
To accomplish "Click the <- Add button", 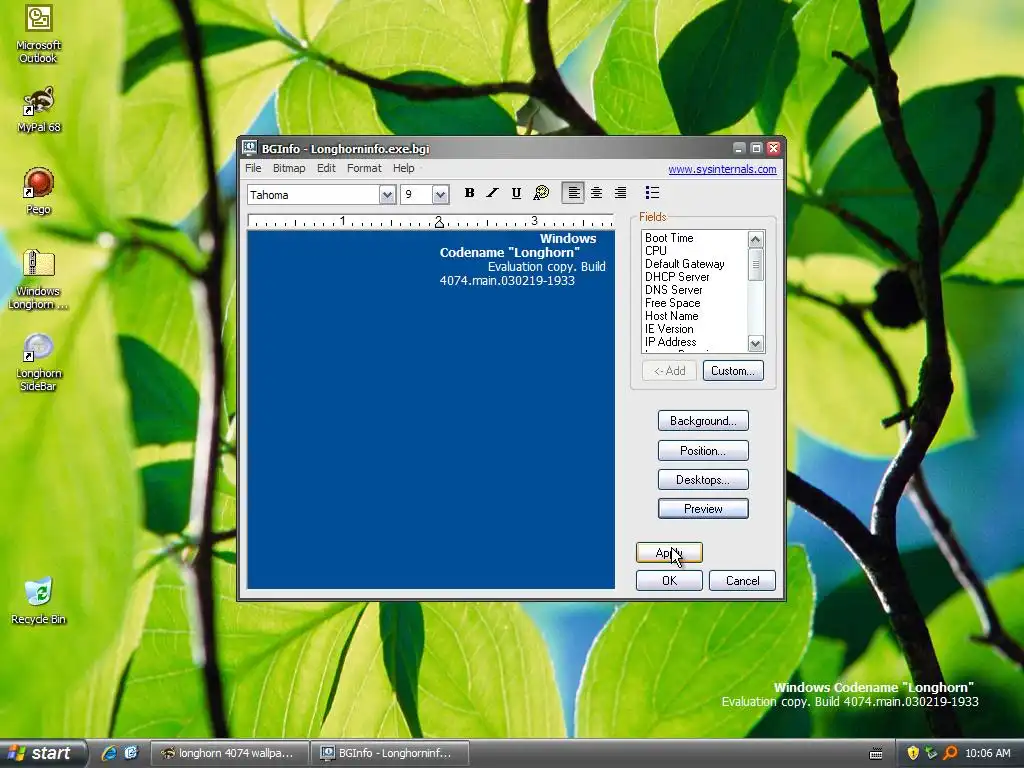I will coord(669,371).
